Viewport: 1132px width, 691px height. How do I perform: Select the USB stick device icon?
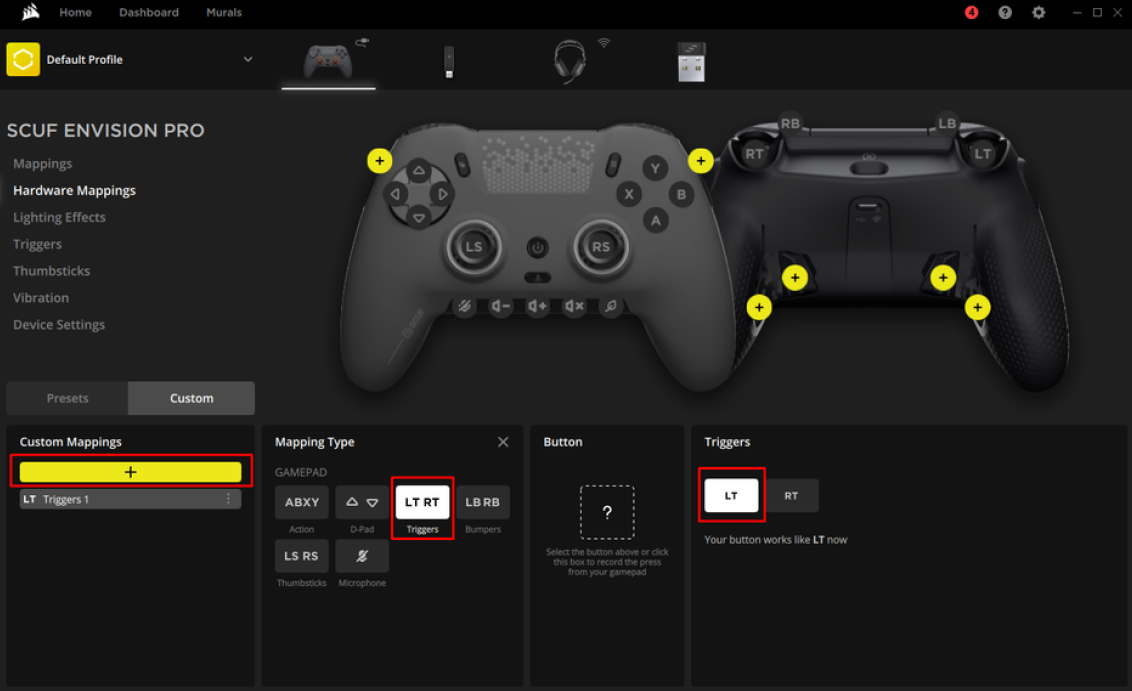(449, 61)
